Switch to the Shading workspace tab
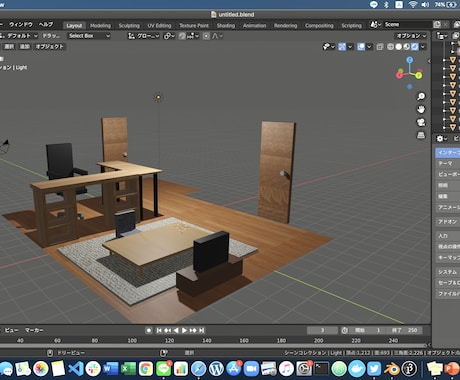Screen dimensions: 460x380 [226, 25]
